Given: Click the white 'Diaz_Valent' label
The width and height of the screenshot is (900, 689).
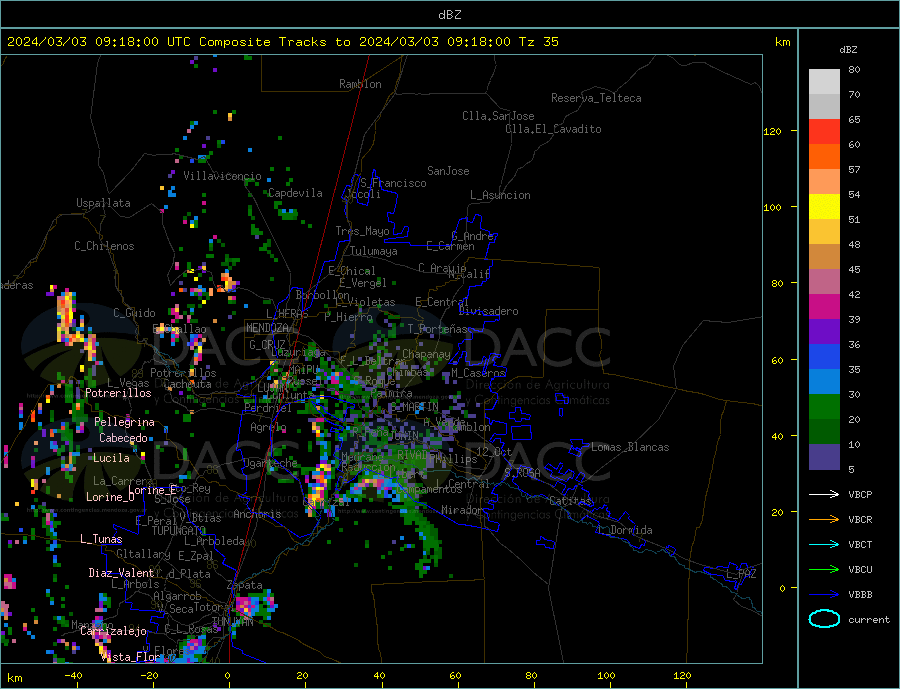Looking at the screenshot, I should [x=121, y=573].
